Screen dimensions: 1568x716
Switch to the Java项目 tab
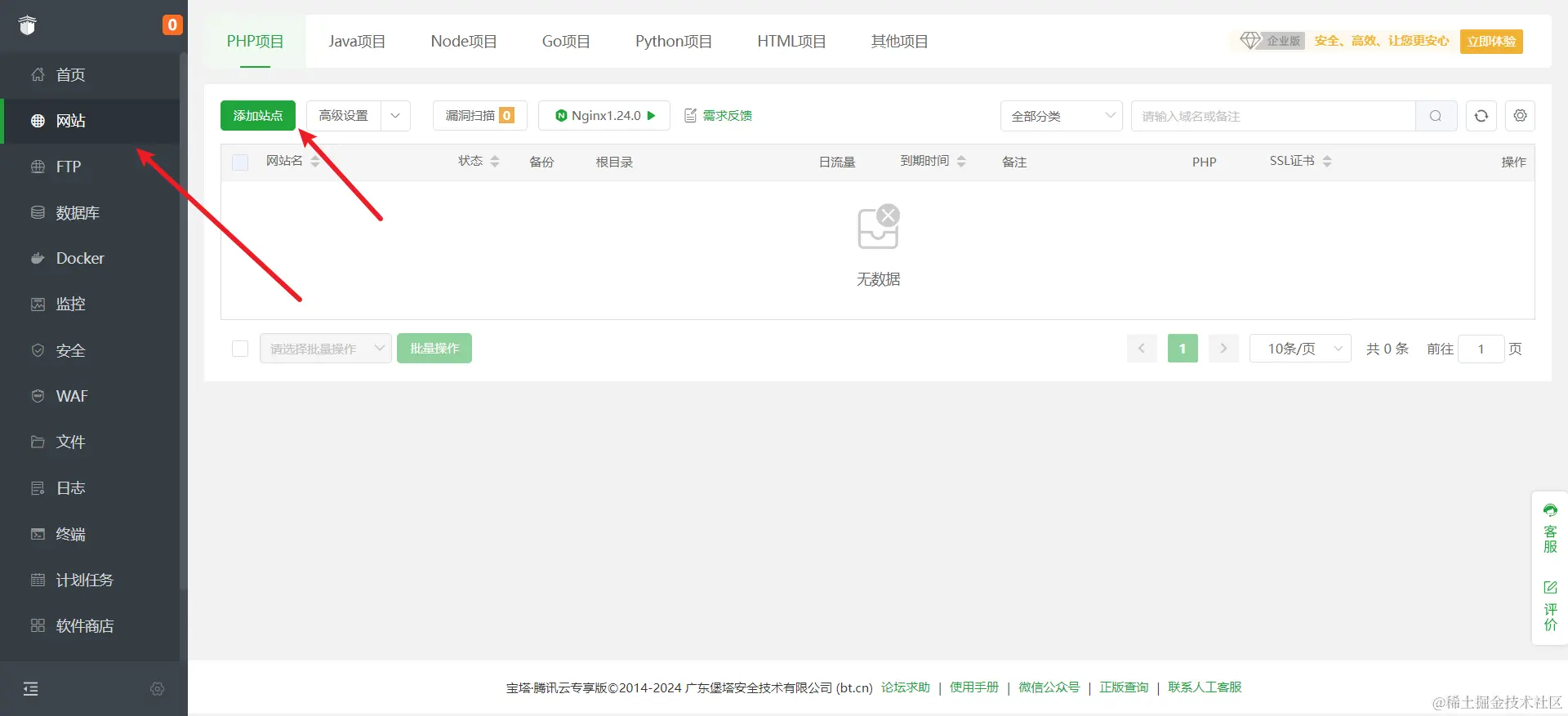[x=357, y=41]
